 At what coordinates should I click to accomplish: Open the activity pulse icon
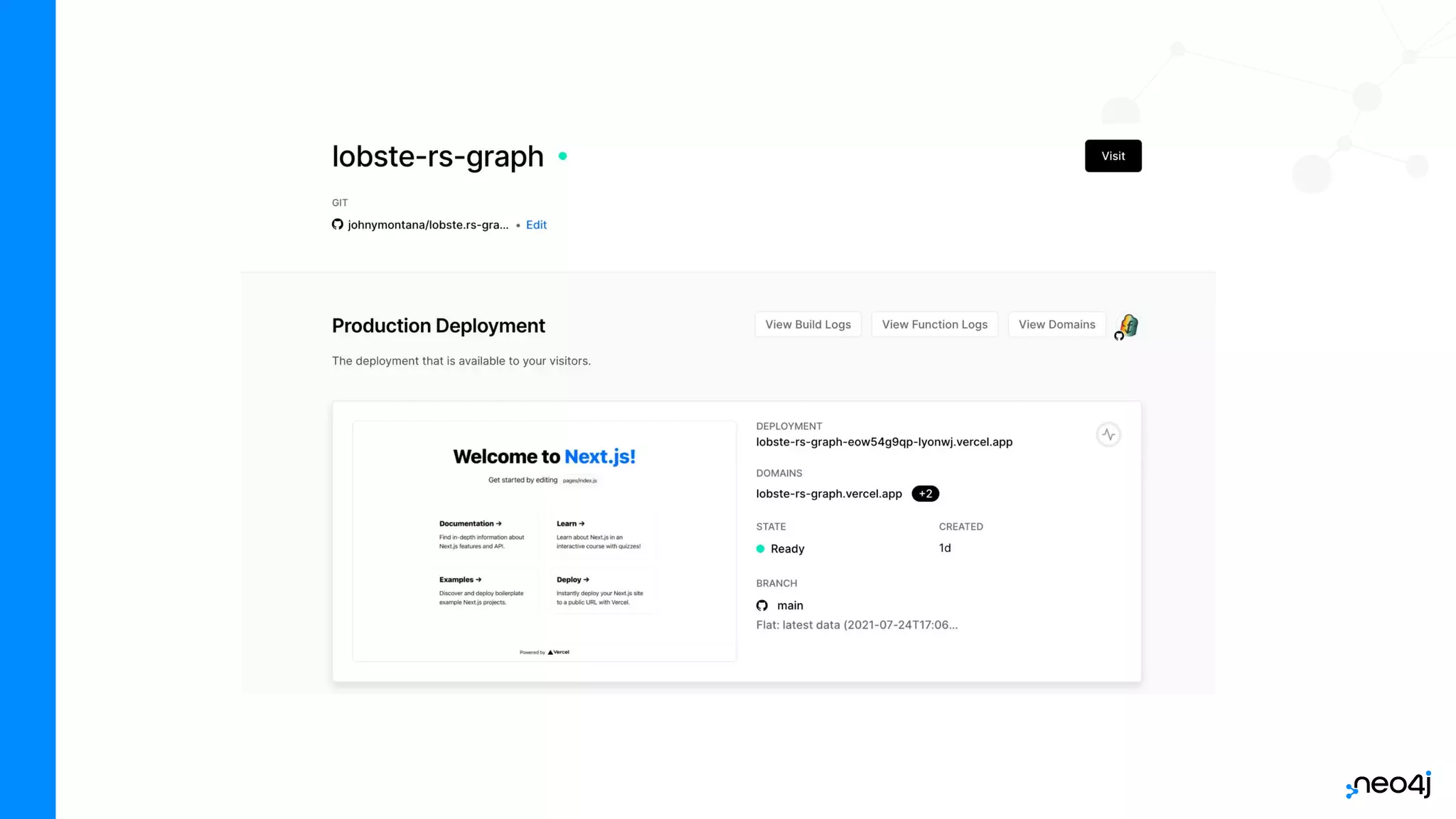pos(1108,434)
